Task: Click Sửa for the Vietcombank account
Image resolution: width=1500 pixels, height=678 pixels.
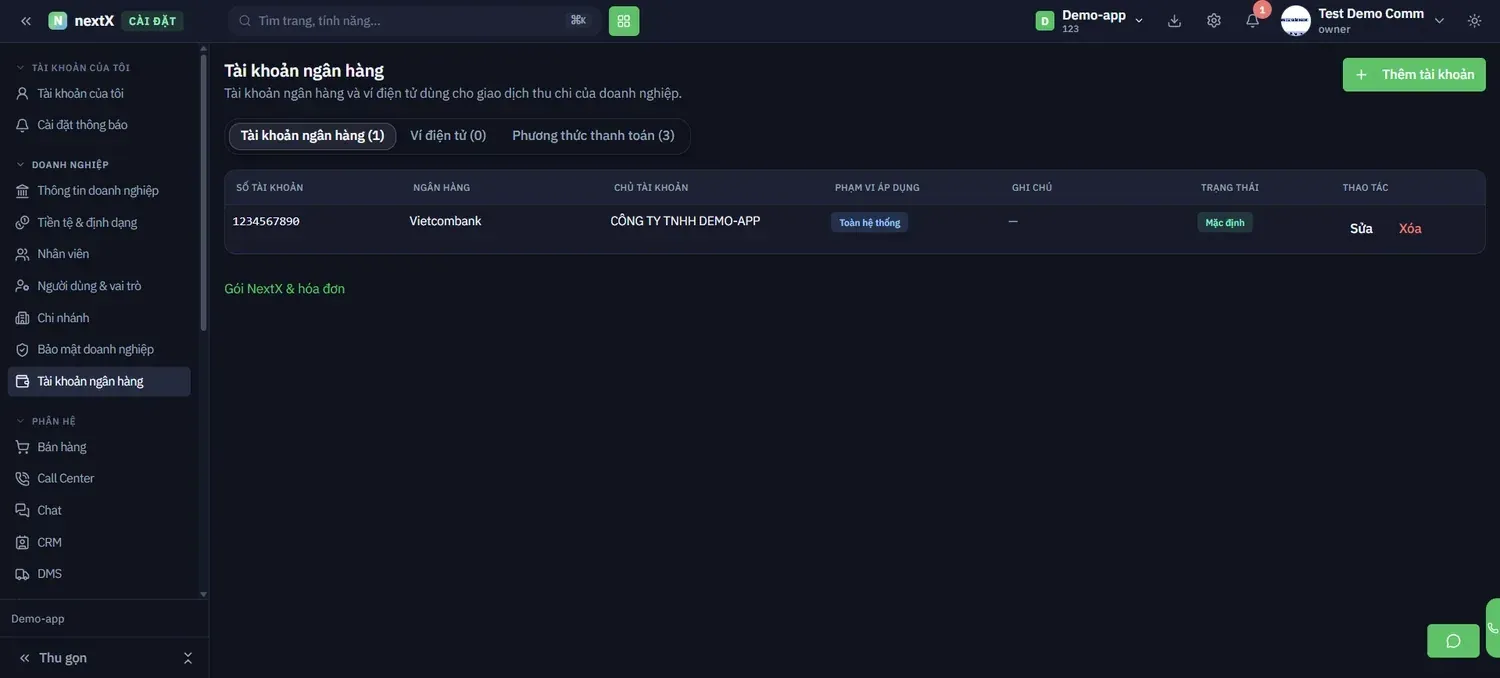Action: click(x=1361, y=228)
